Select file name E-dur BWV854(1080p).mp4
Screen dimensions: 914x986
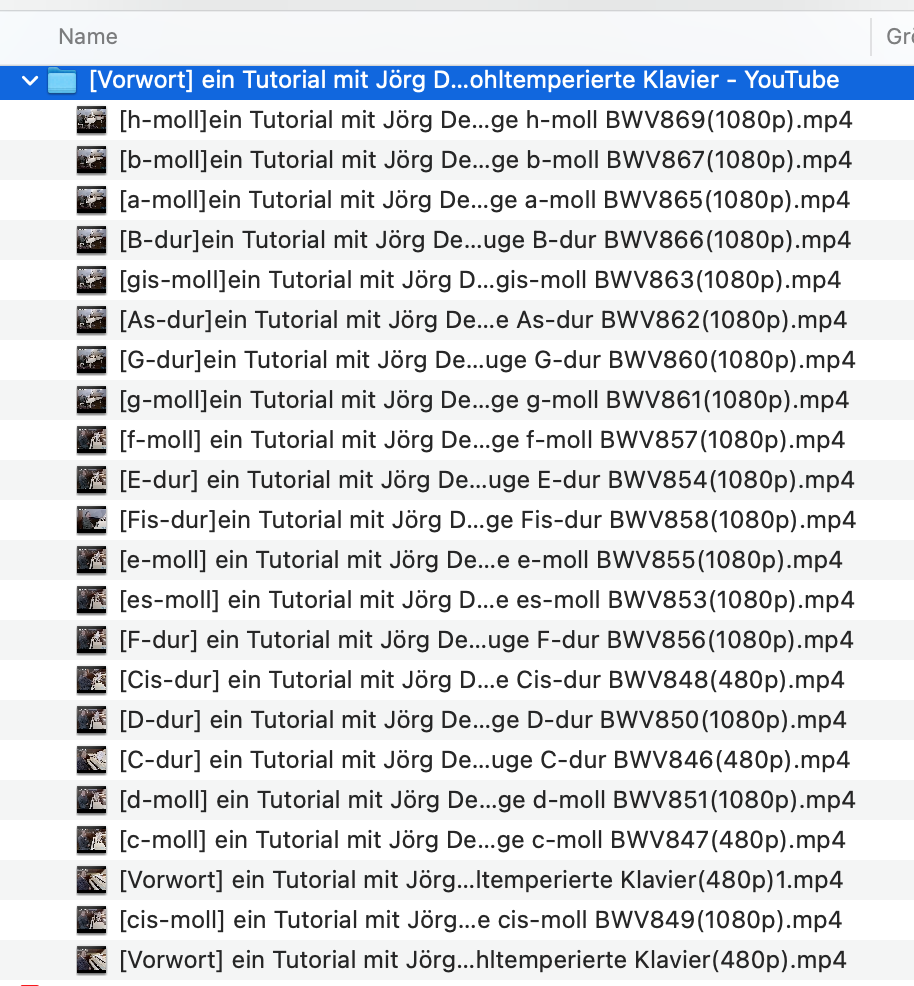pos(487,480)
